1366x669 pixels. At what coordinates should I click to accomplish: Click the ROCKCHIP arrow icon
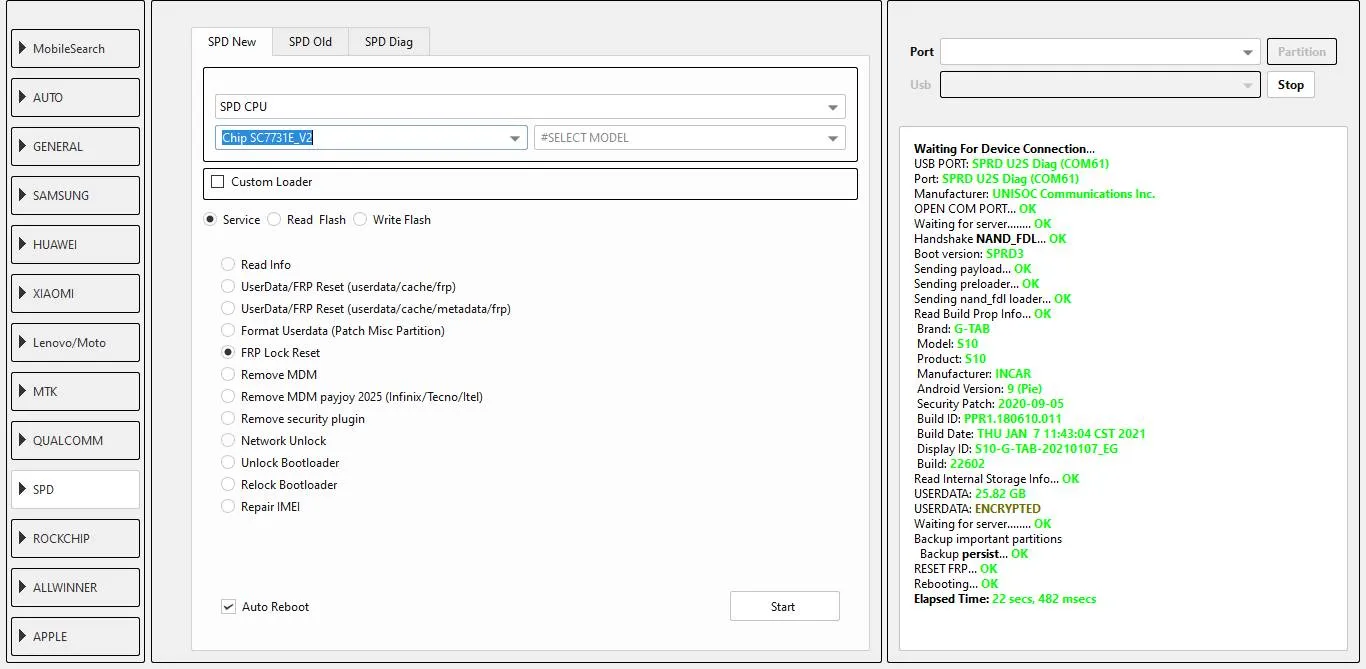point(23,538)
